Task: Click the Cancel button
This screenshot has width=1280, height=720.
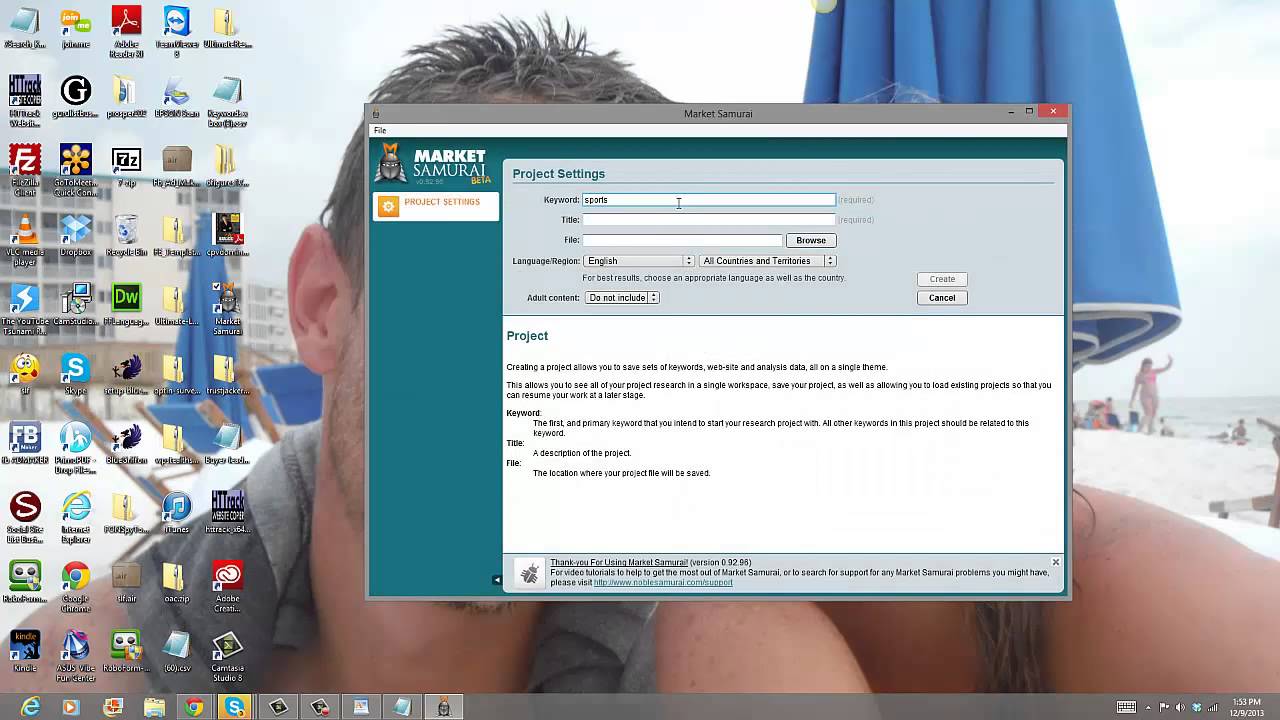Action: point(942,298)
